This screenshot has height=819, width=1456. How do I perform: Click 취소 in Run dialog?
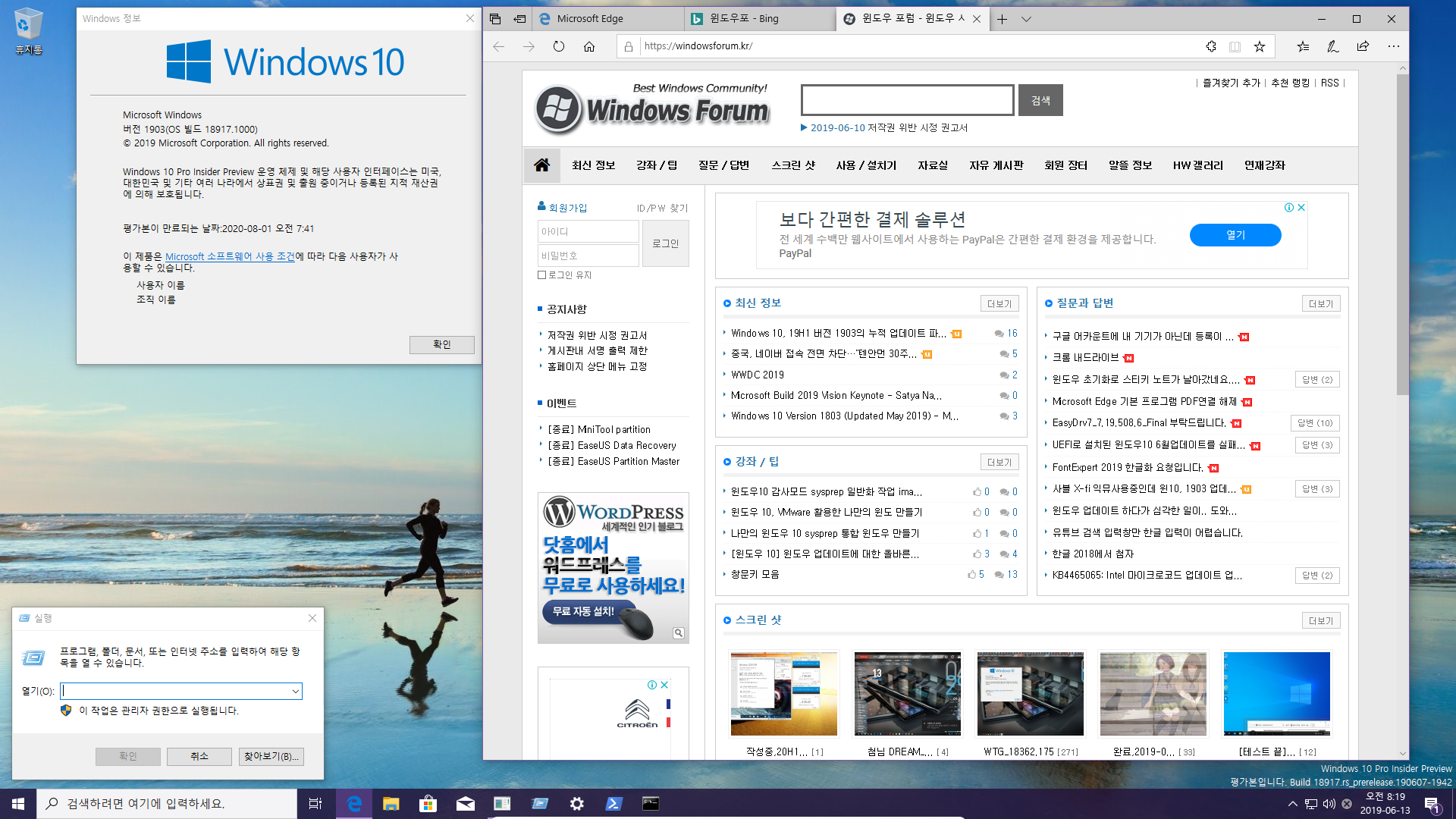coord(199,756)
